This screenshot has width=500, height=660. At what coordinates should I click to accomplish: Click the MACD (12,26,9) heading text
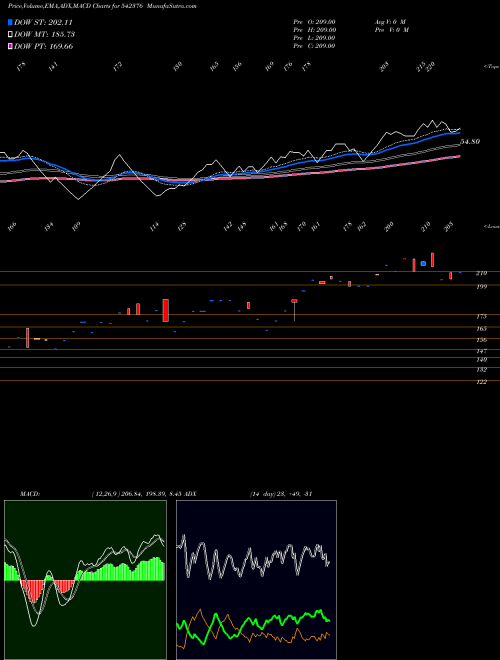(101, 494)
